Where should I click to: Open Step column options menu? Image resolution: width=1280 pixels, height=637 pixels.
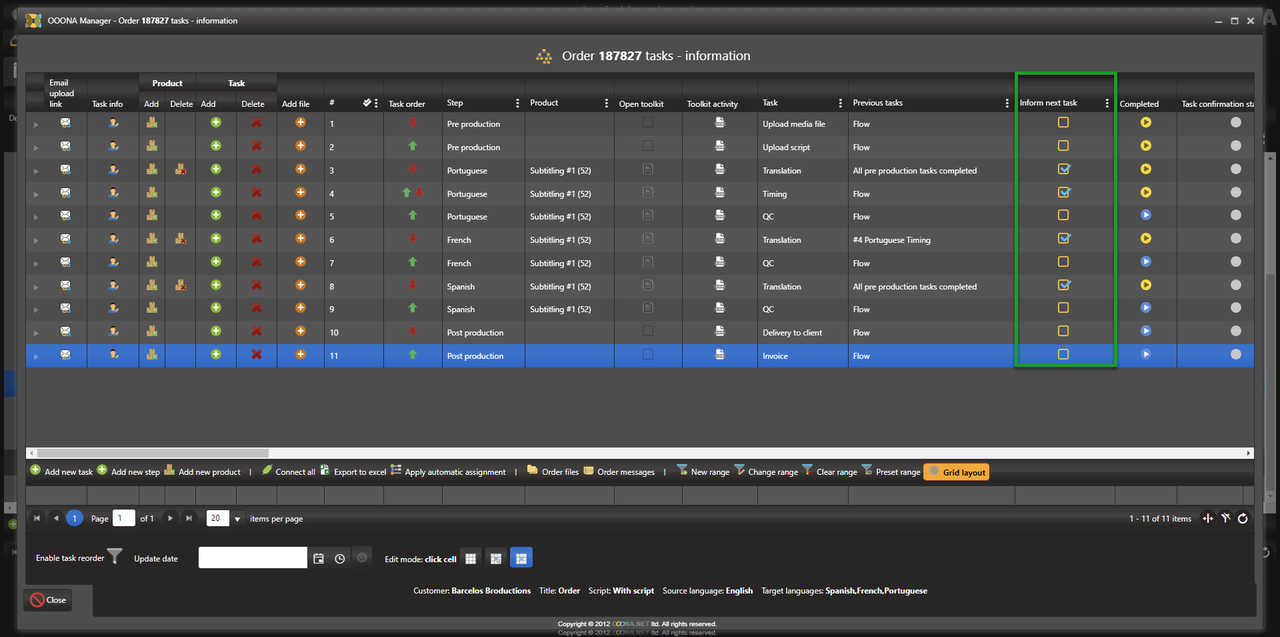[x=517, y=103]
